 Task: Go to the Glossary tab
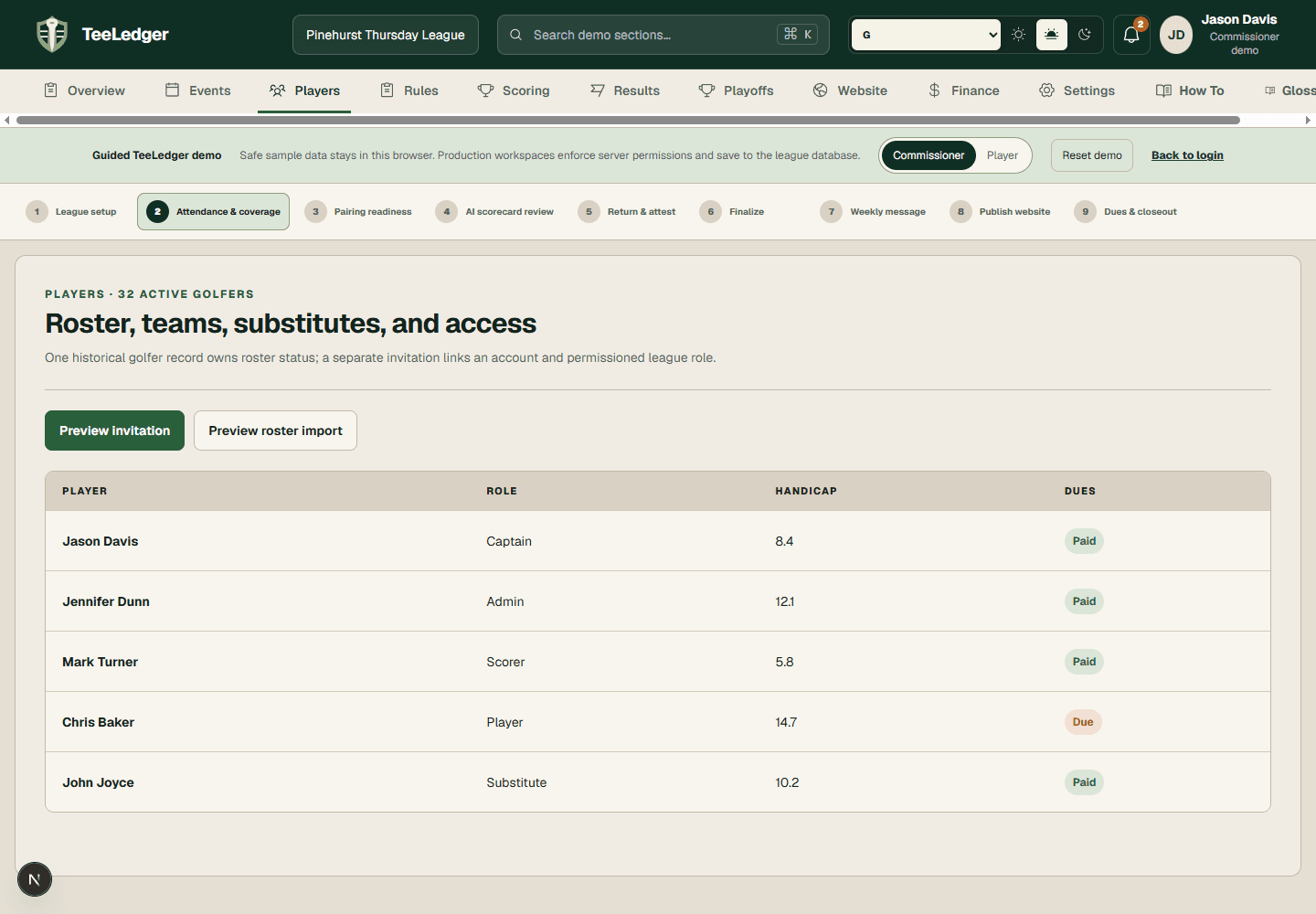(x=1289, y=90)
